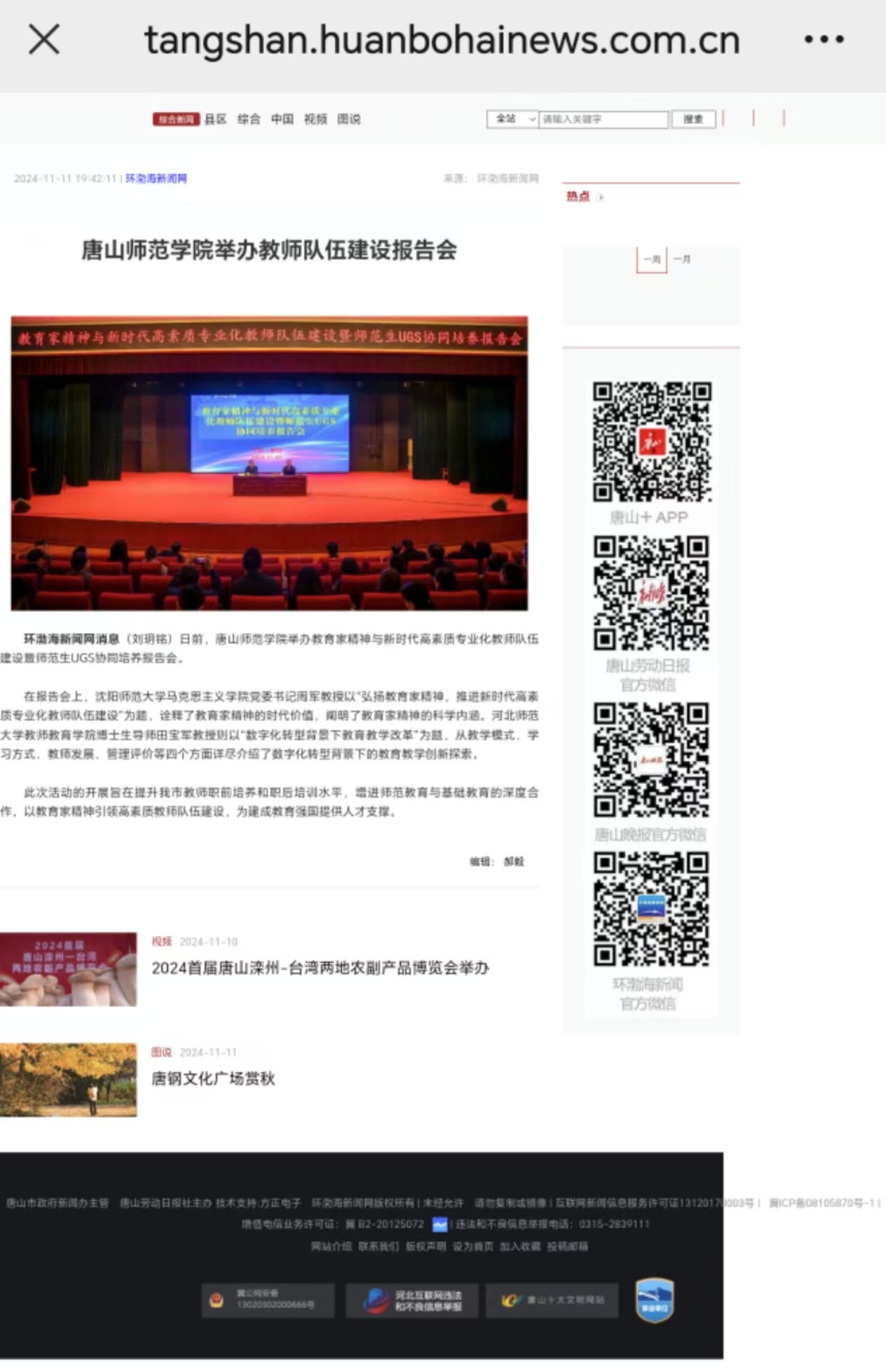
Task: Click the 热点 arrow icon
Action: (x=601, y=198)
